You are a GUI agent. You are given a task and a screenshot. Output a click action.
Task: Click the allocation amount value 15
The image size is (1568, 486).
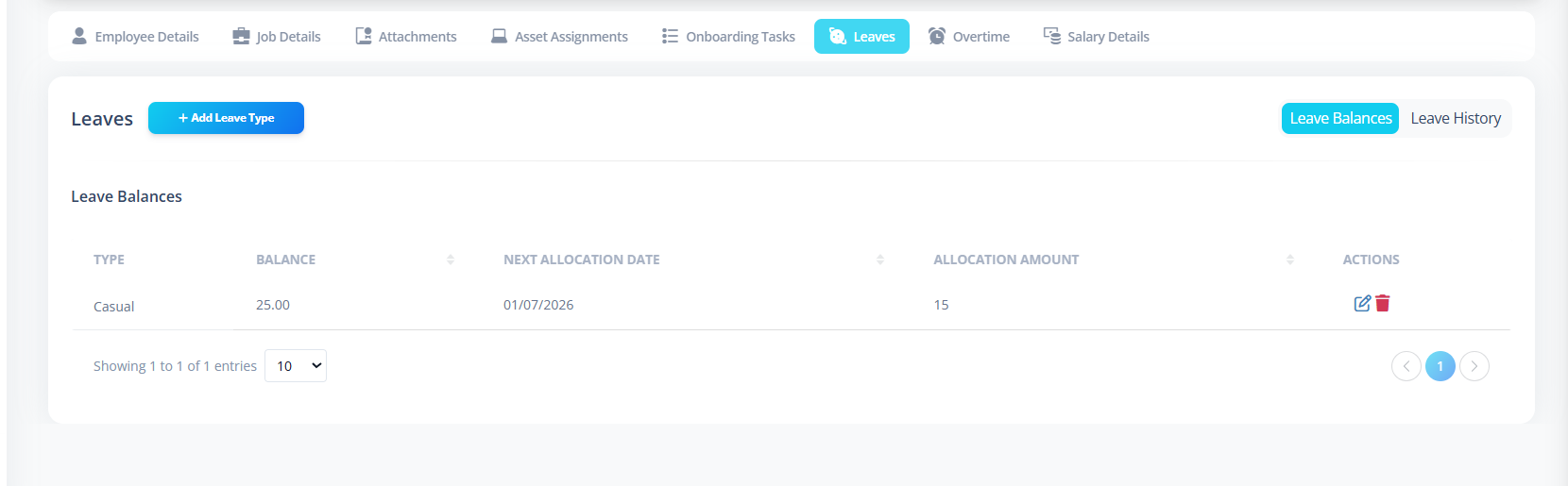pyautogui.click(x=941, y=305)
